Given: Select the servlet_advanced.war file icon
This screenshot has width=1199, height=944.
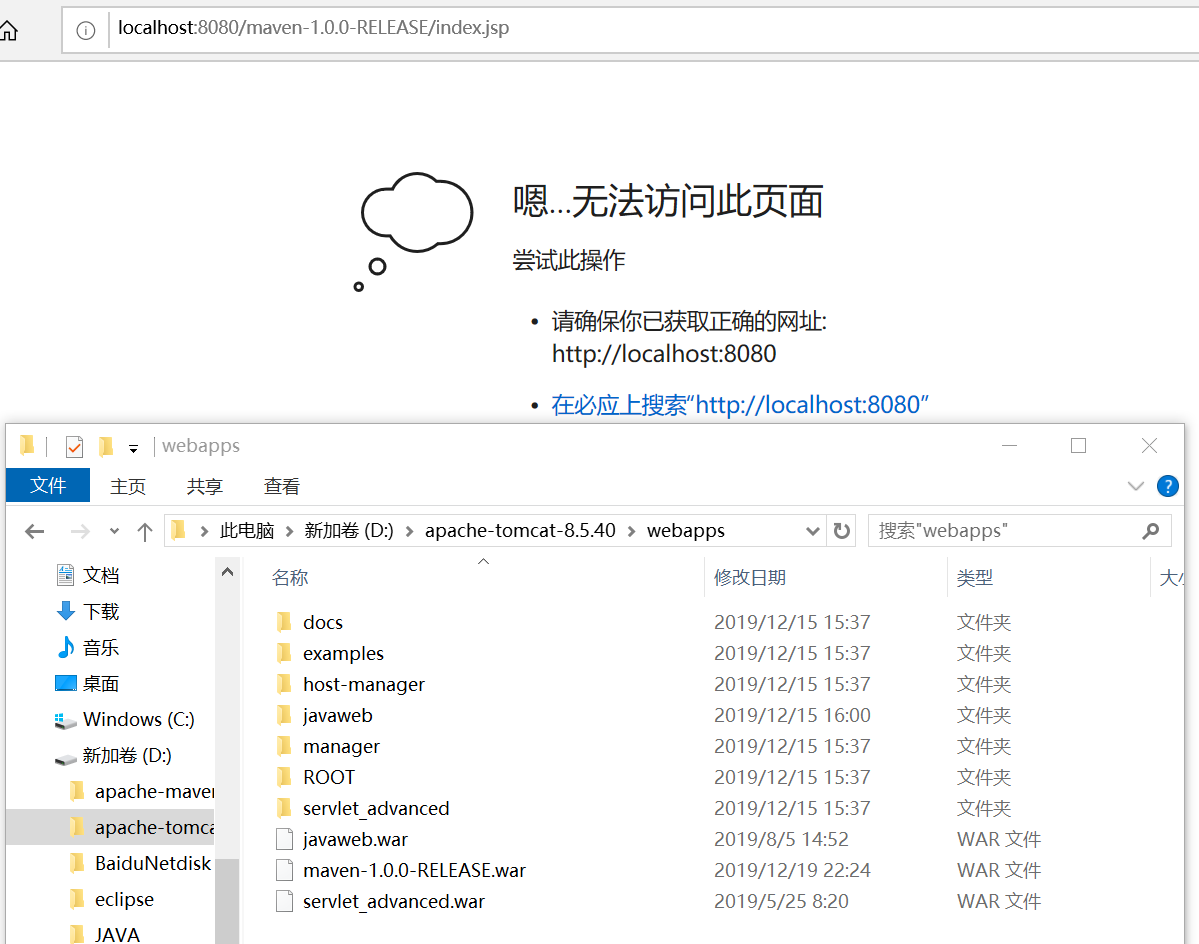Looking at the screenshot, I should (284, 901).
